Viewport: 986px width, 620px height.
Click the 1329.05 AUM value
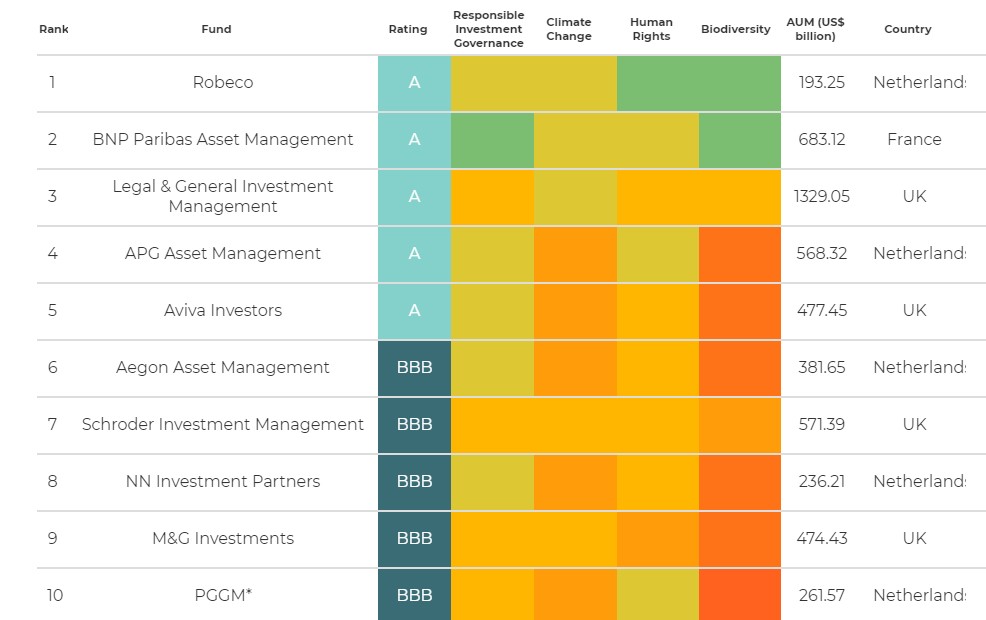(x=822, y=196)
